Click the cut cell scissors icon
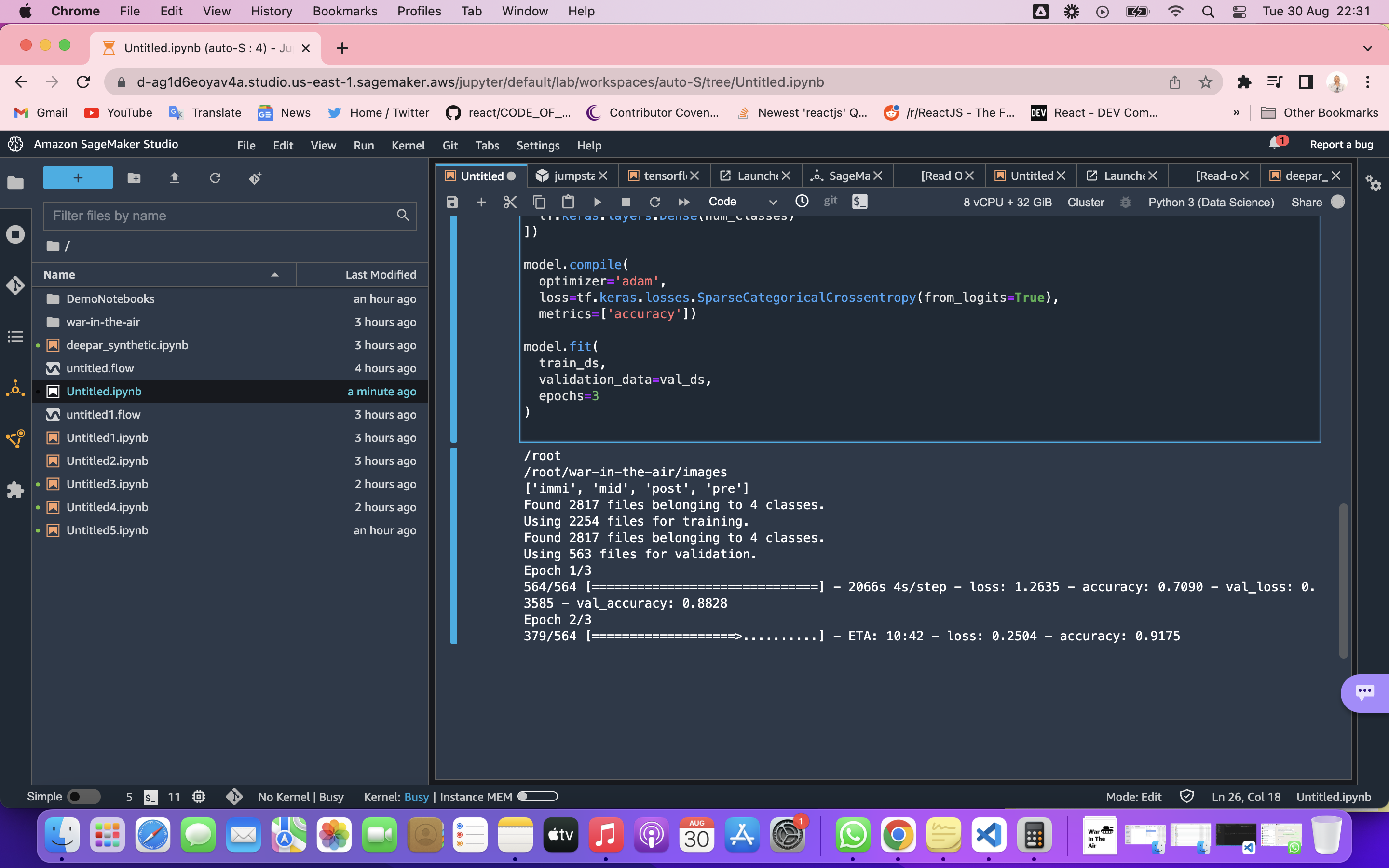This screenshot has height=868, width=1389. click(x=510, y=202)
